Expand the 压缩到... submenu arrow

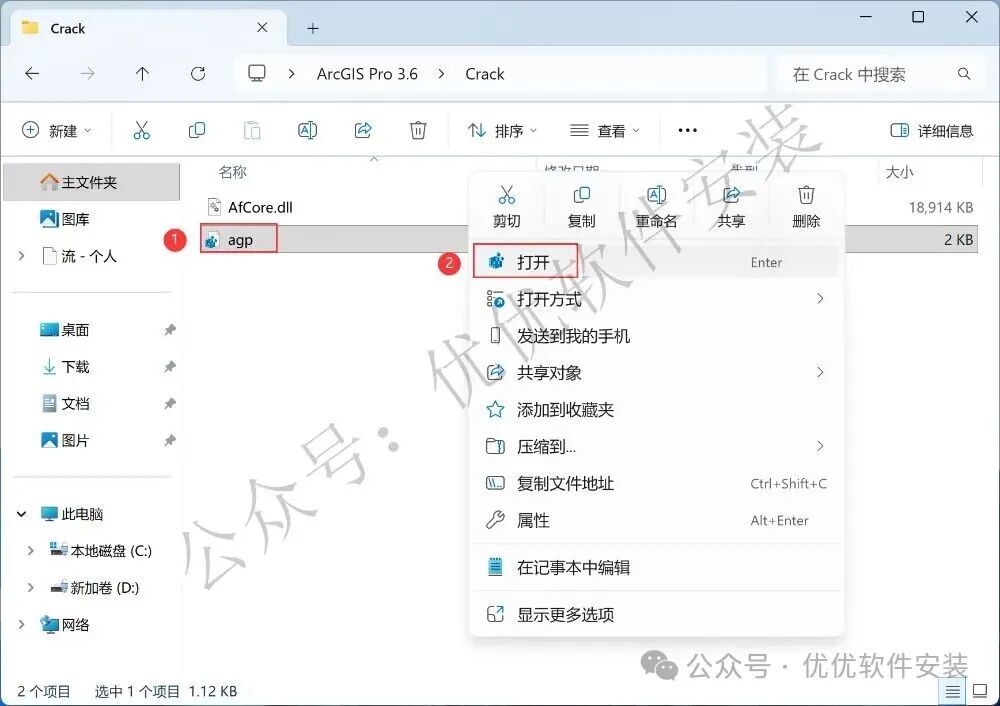point(820,446)
